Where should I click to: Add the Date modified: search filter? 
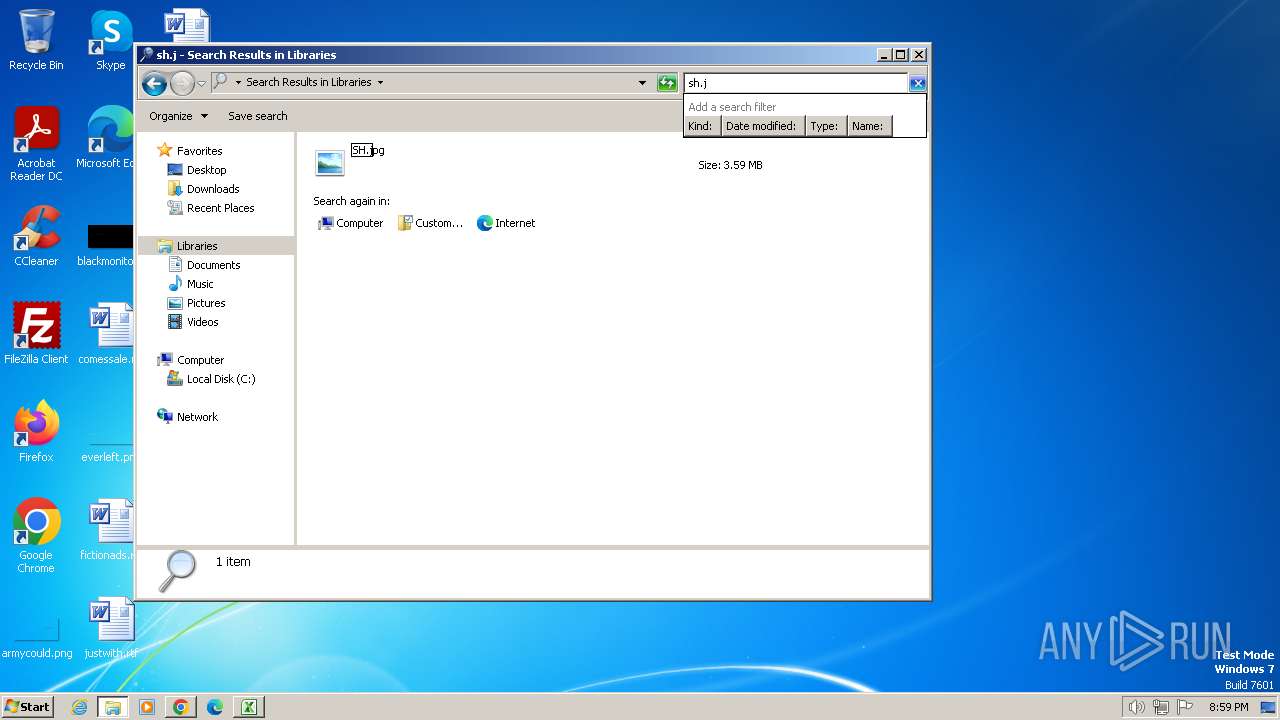[x=761, y=126]
